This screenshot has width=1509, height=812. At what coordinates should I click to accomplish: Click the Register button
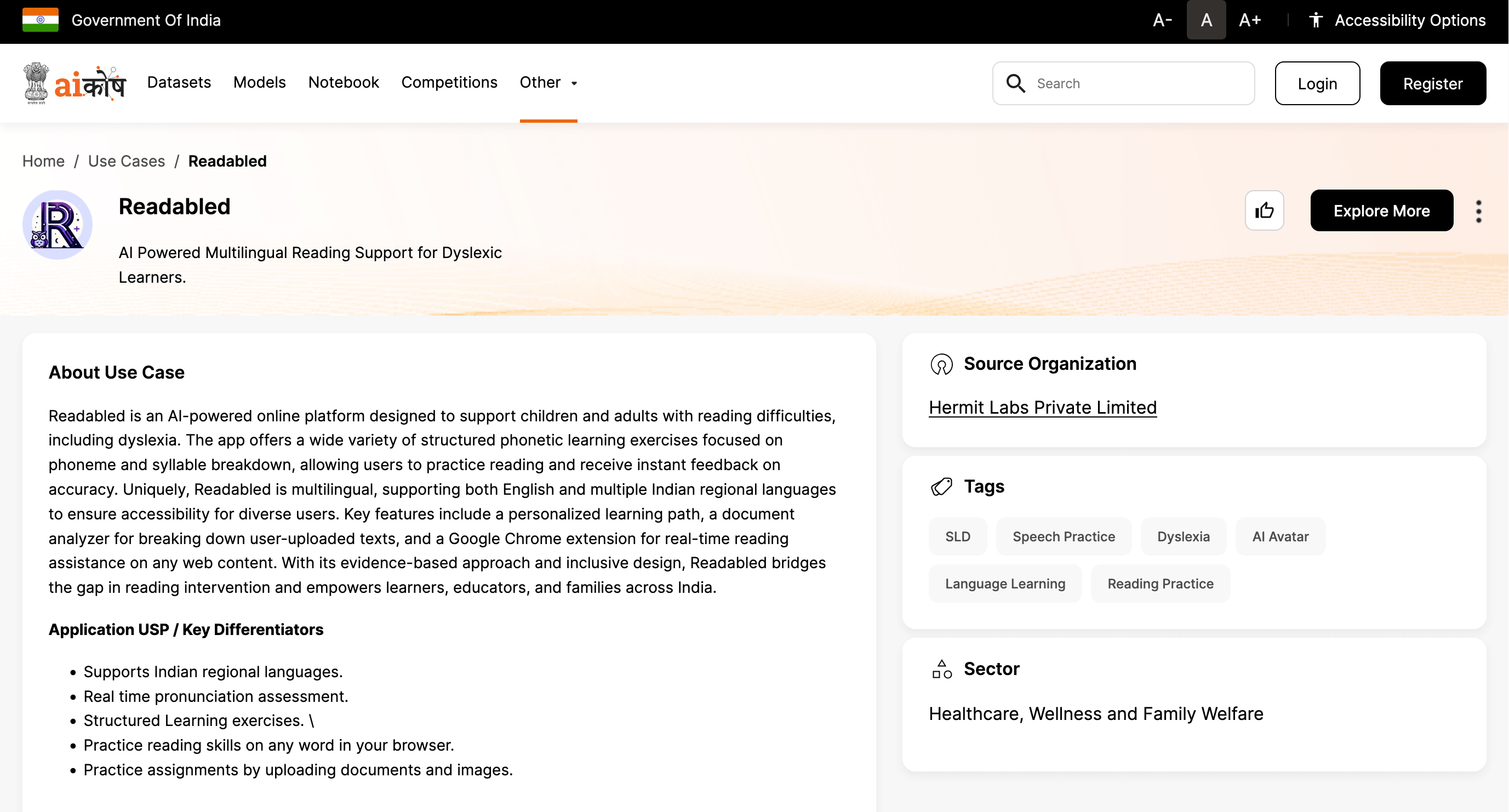coord(1433,83)
